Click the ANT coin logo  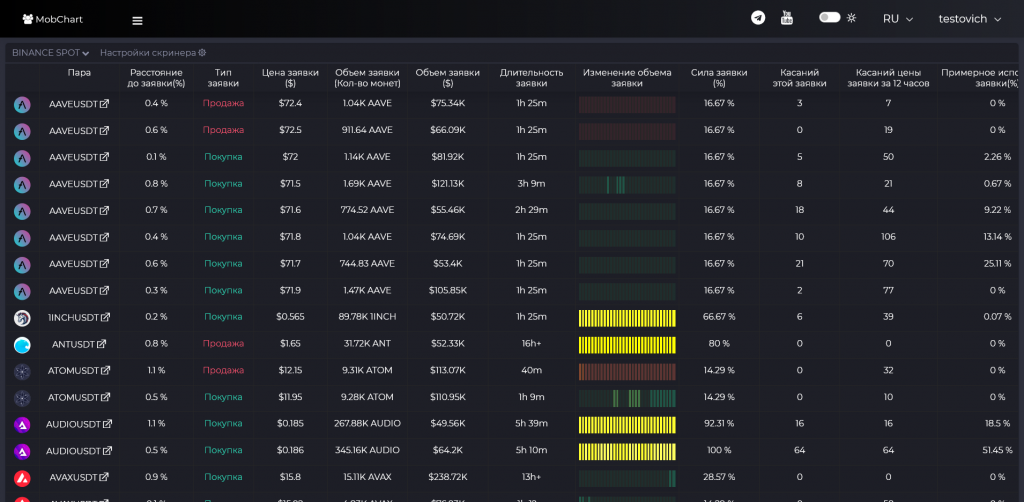22,345
